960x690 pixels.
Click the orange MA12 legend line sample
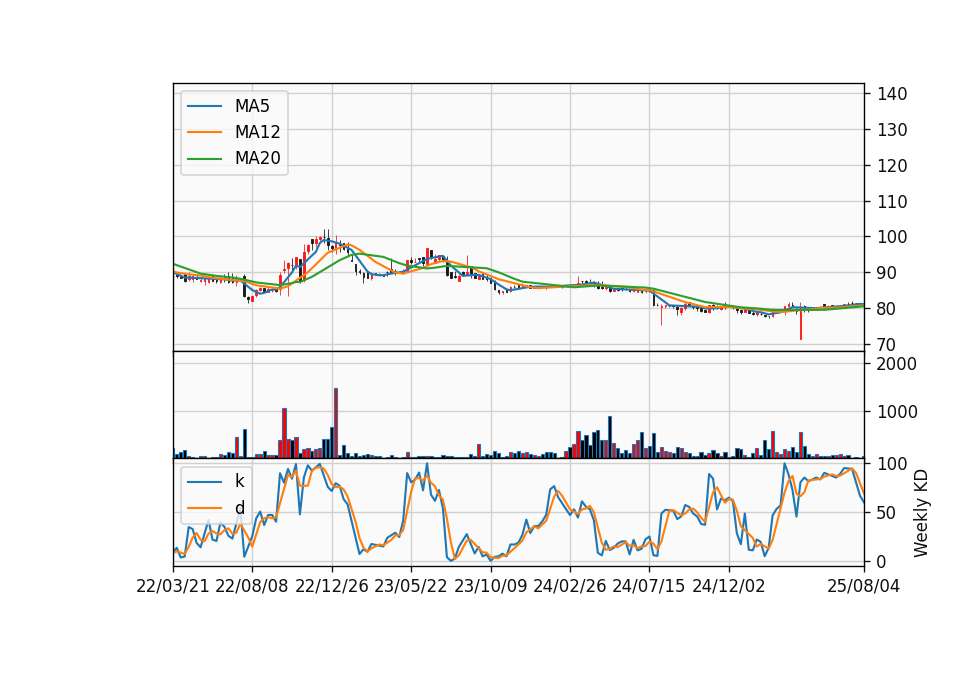coord(204,132)
